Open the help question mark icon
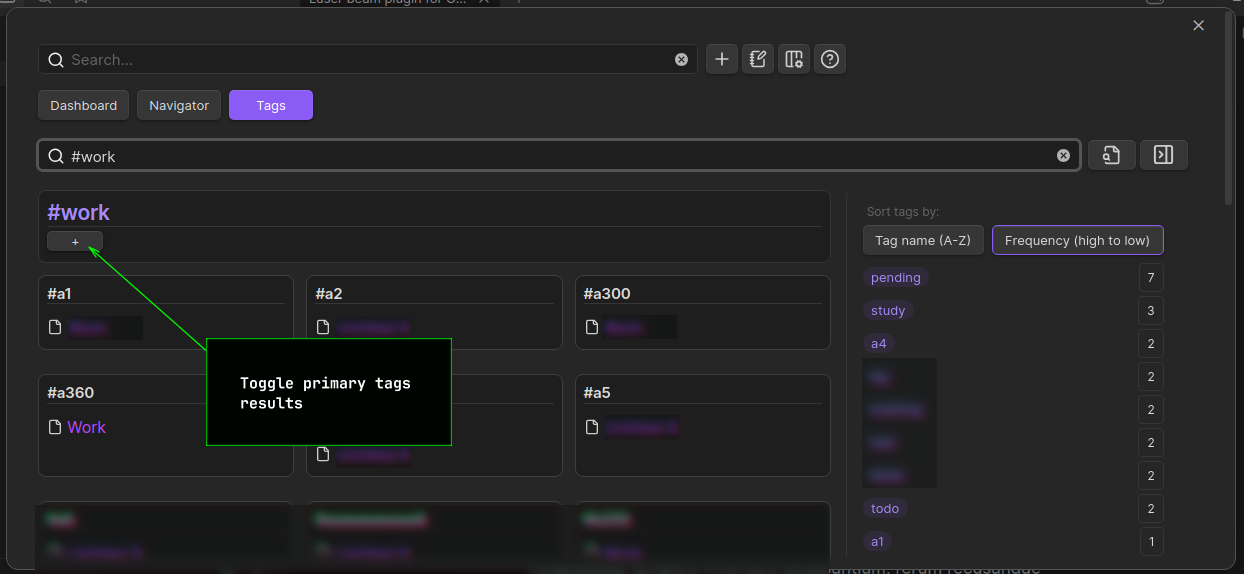The width and height of the screenshot is (1244, 574). (x=830, y=59)
